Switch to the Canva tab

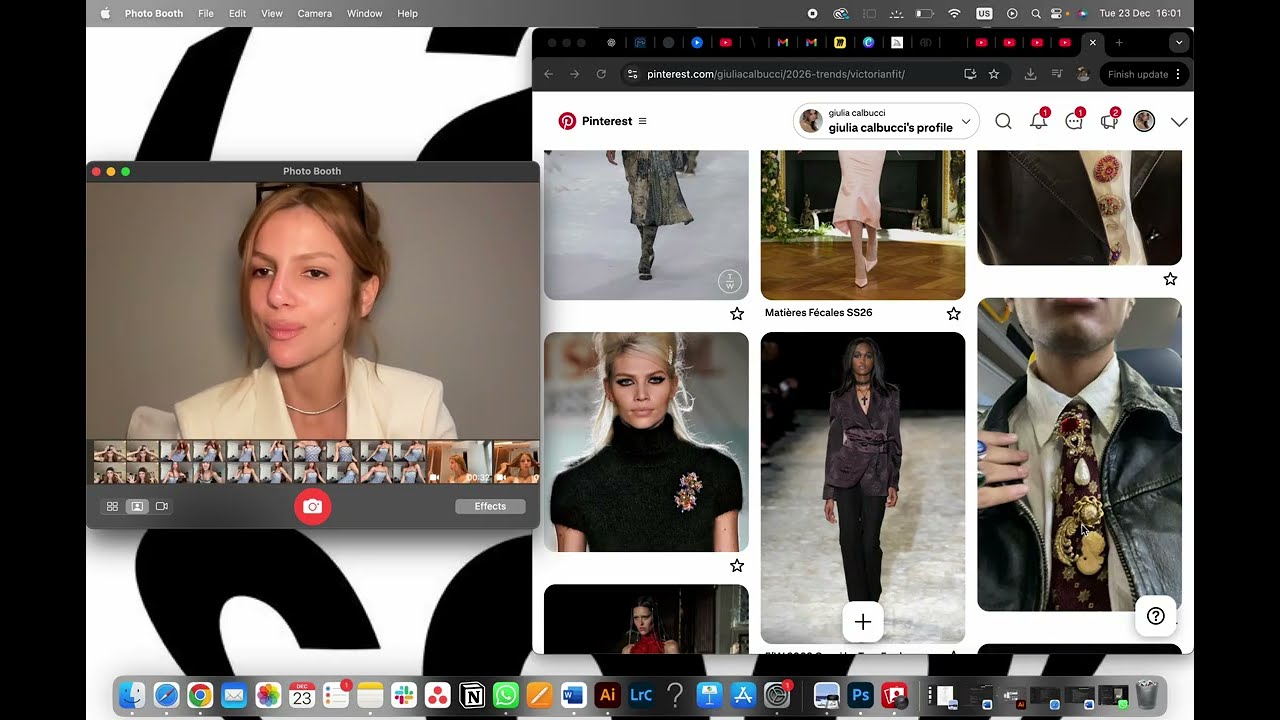click(x=869, y=43)
